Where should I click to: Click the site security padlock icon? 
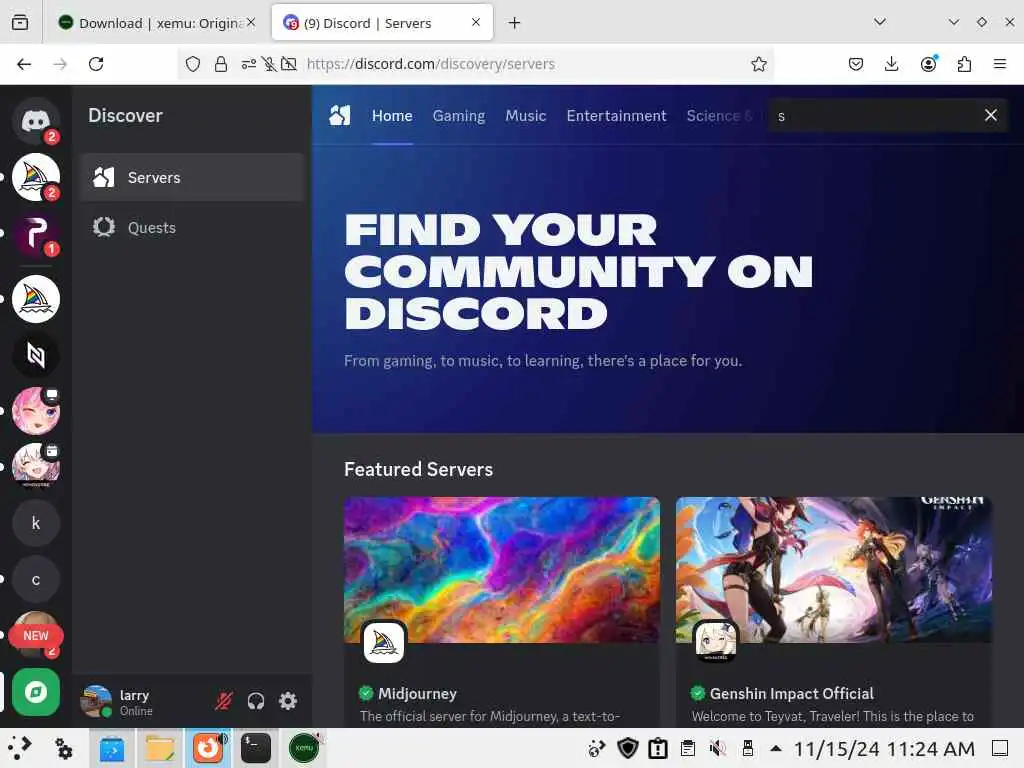(x=221, y=64)
